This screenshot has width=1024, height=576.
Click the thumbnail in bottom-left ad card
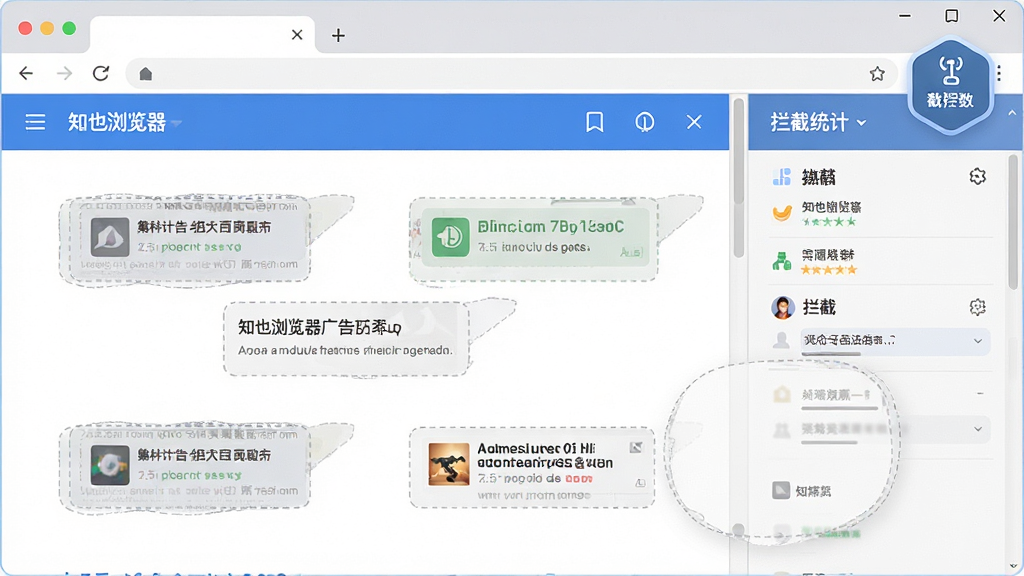110,464
